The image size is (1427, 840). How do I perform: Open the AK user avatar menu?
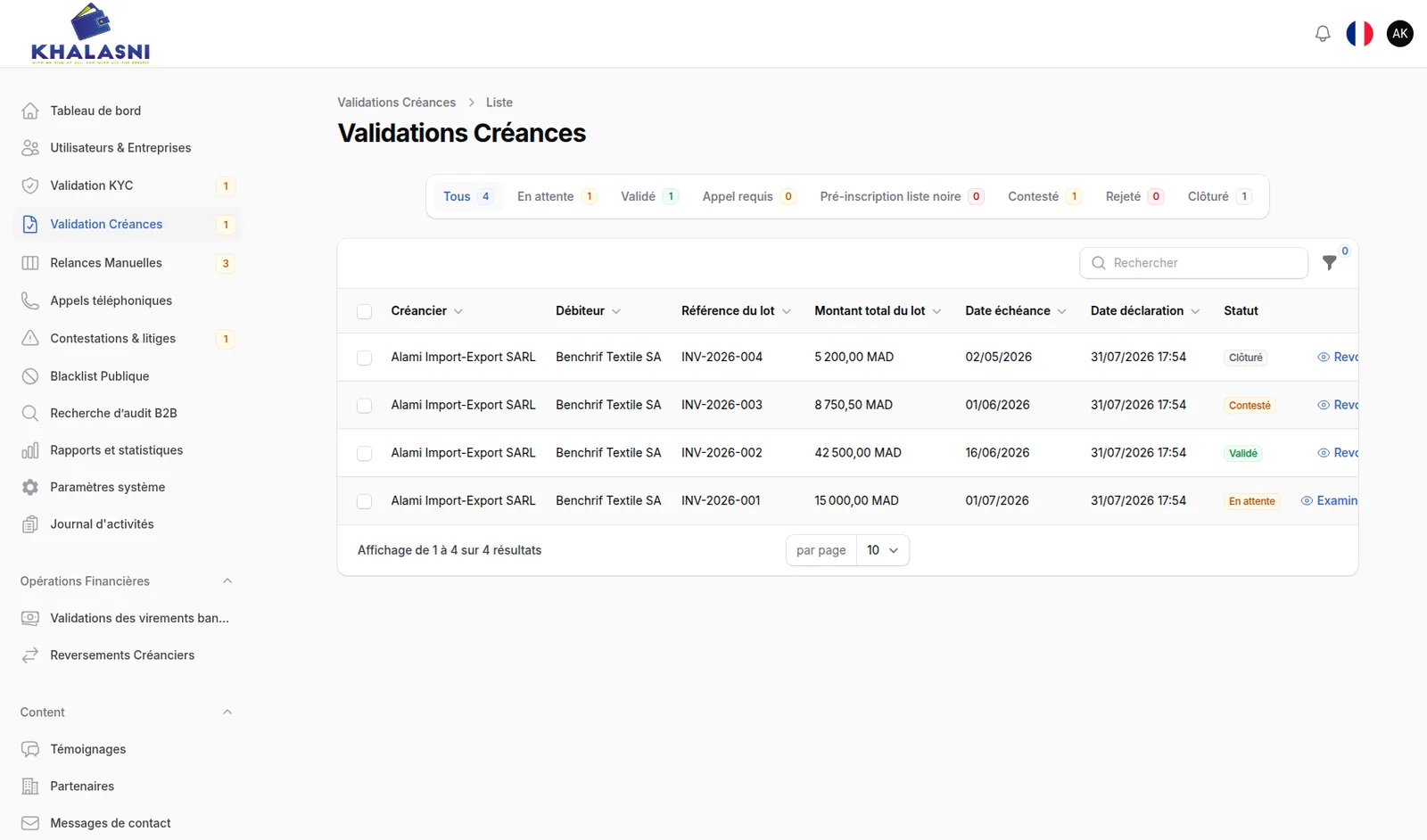1399,34
